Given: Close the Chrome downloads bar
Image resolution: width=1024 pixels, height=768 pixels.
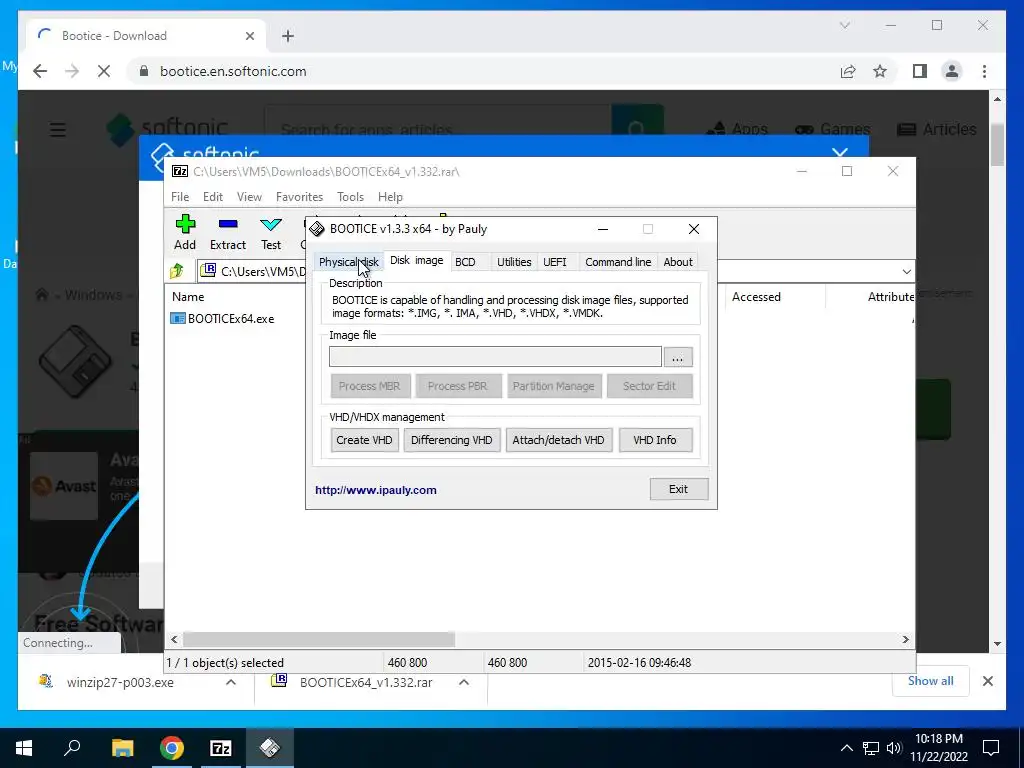Looking at the screenshot, I should click(x=988, y=681).
